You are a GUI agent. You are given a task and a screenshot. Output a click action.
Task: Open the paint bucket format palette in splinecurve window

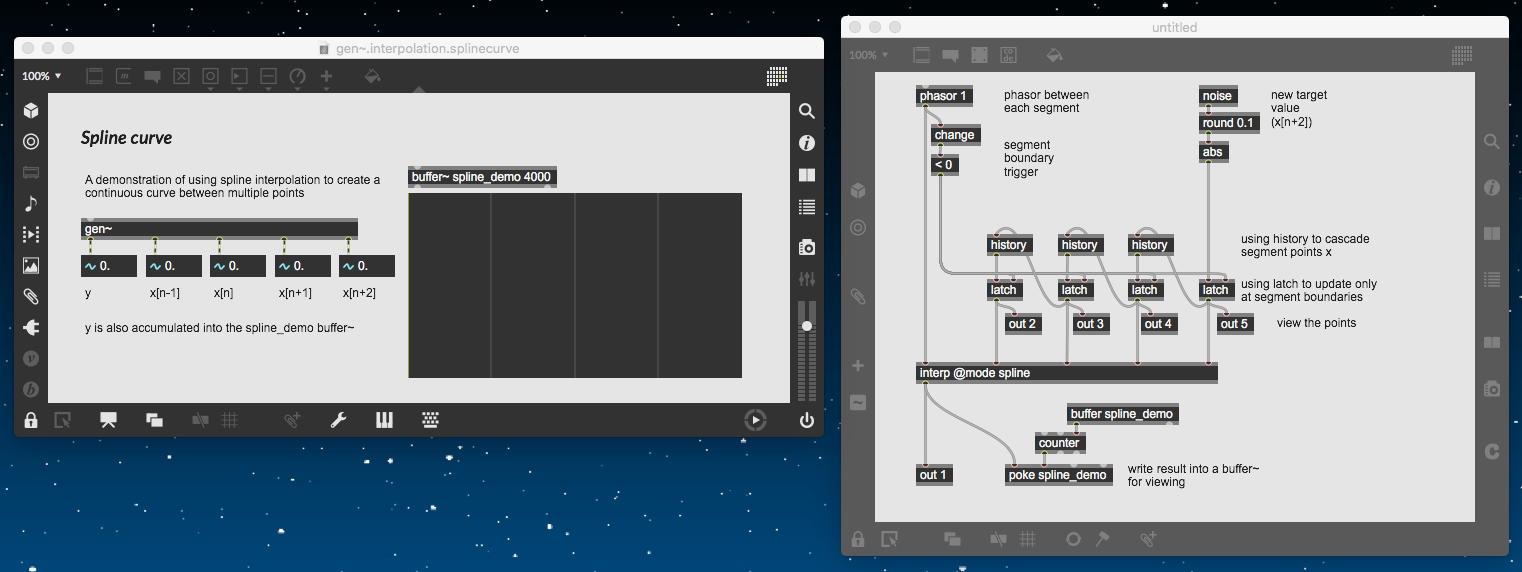coord(372,76)
